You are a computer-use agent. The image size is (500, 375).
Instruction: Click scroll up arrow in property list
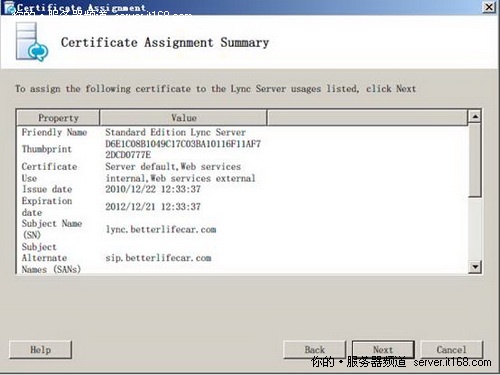click(x=475, y=117)
